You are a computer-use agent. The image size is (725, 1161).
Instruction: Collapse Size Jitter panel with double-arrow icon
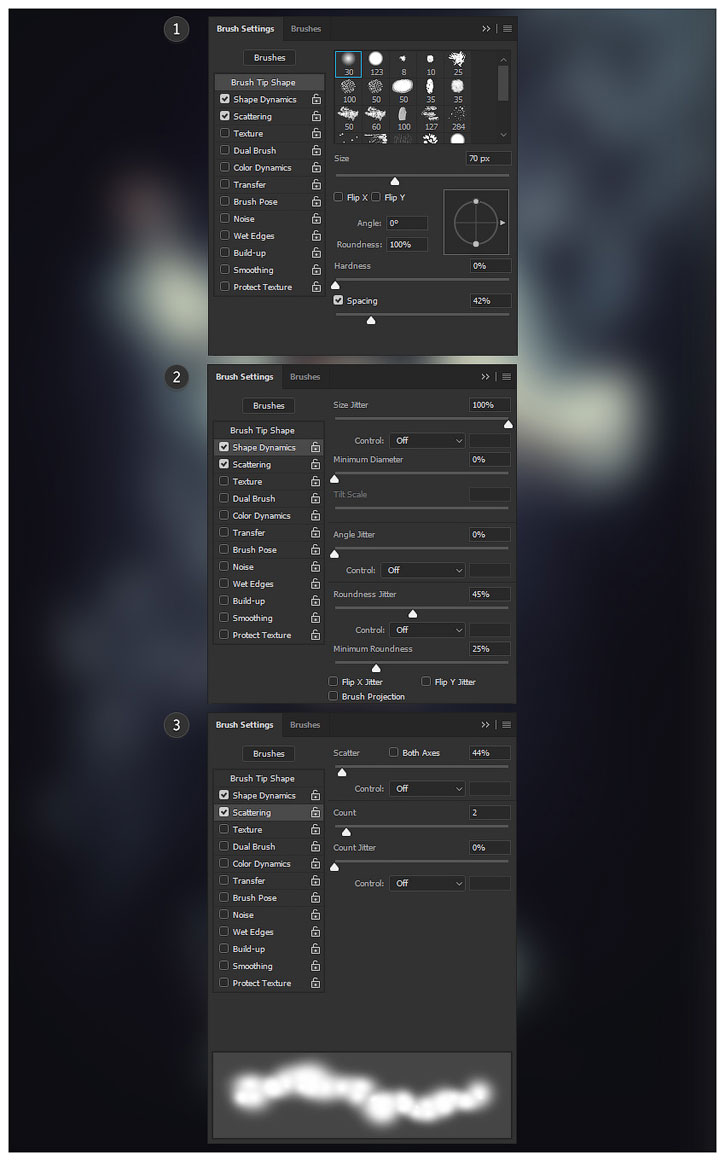(x=486, y=377)
